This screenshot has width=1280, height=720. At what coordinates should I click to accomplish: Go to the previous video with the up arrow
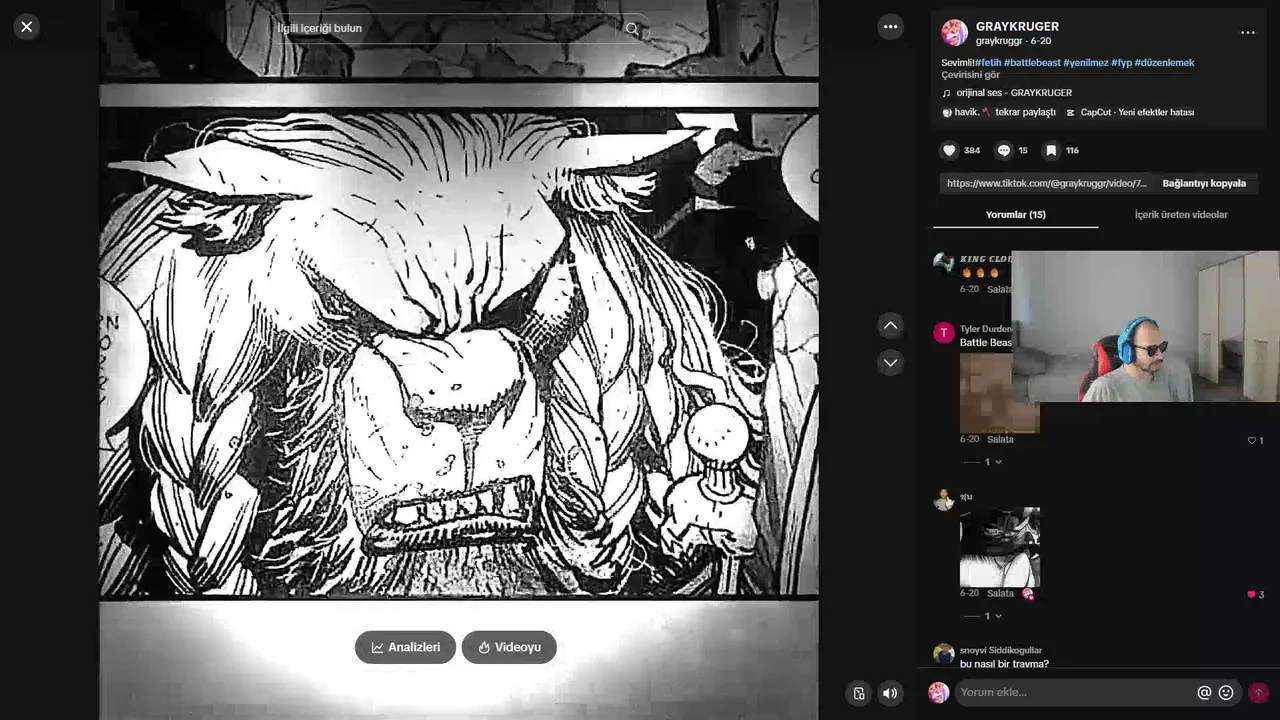[x=890, y=326]
